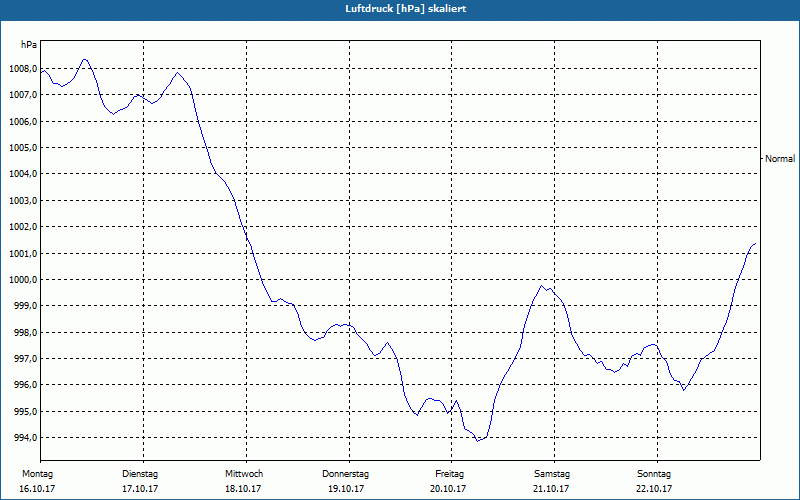The width and height of the screenshot is (800, 500).
Task: Click the 'Mittwoch' day label
Action: (243, 474)
